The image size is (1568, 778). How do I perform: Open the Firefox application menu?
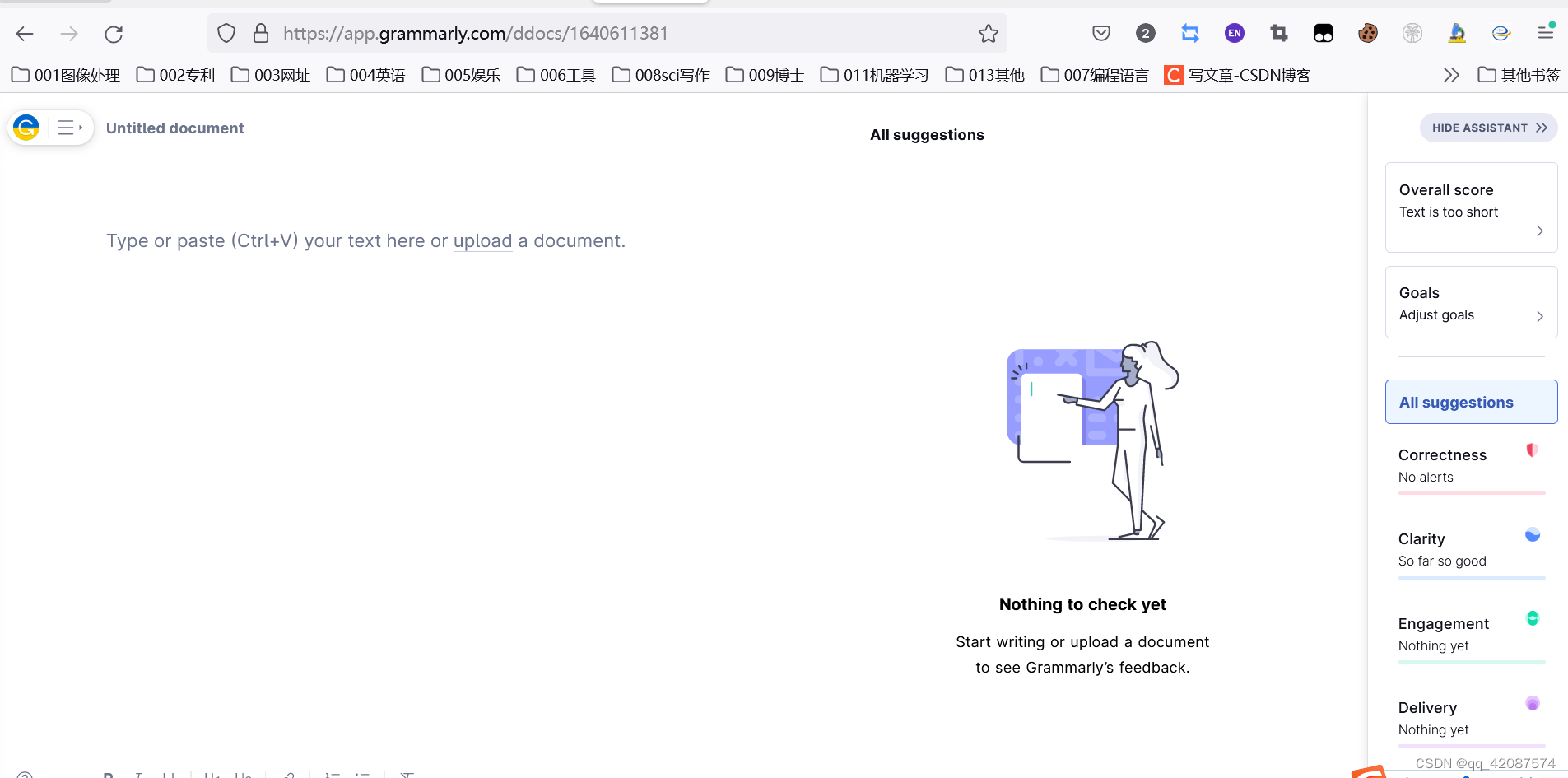coord(1546,33)
